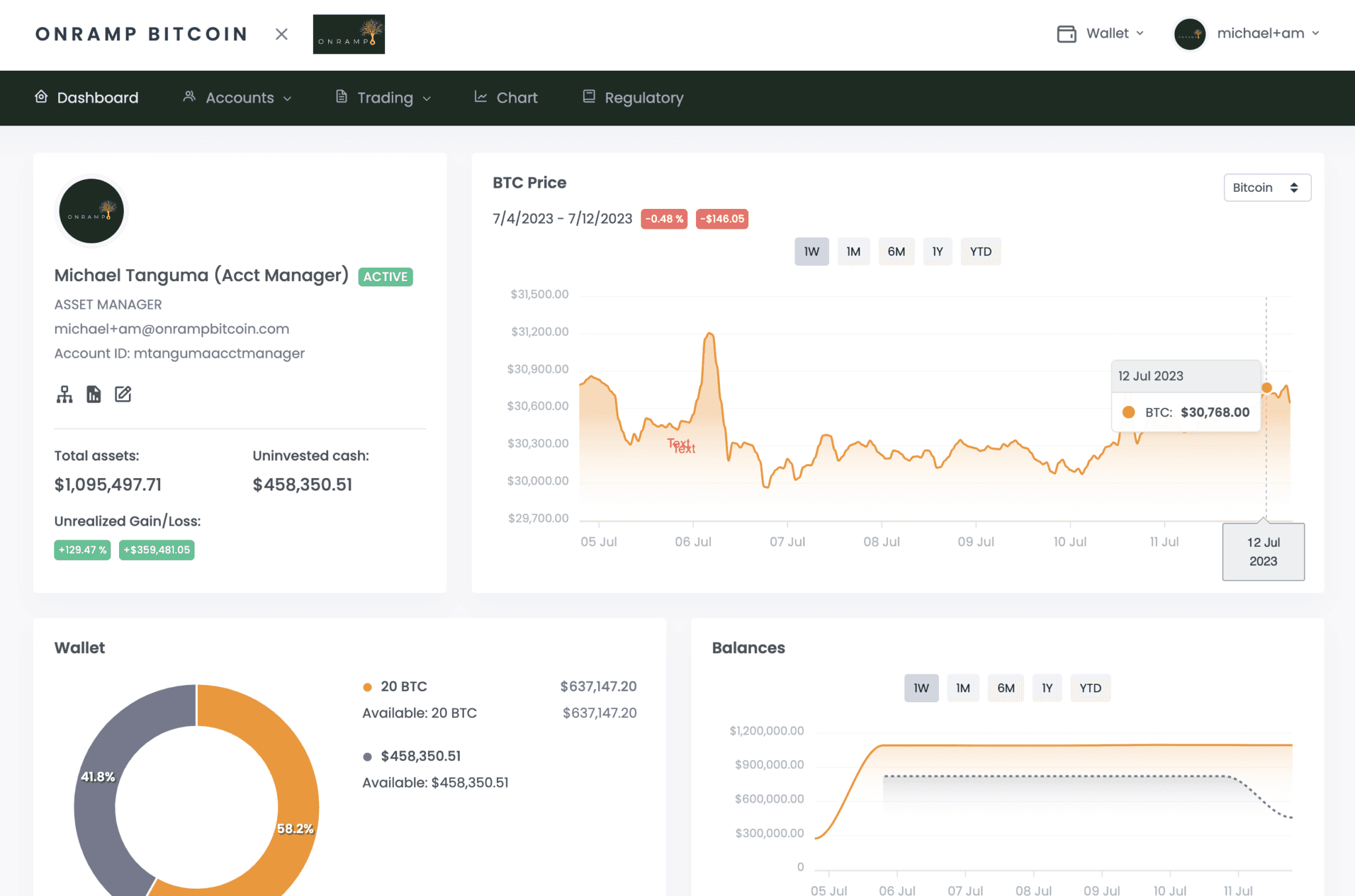The width and height of the screenshot is (1355, 896).
Task: Select 1M range on BTC Price chart
Action: 853,252
